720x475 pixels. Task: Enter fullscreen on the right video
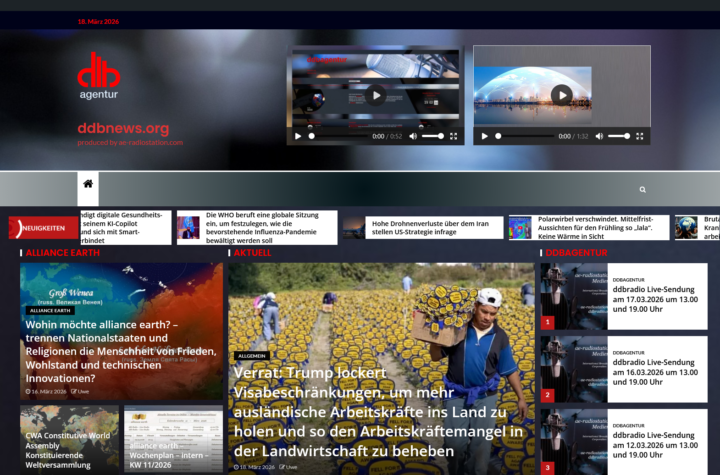pyautogui.click(x=640, y=136)
